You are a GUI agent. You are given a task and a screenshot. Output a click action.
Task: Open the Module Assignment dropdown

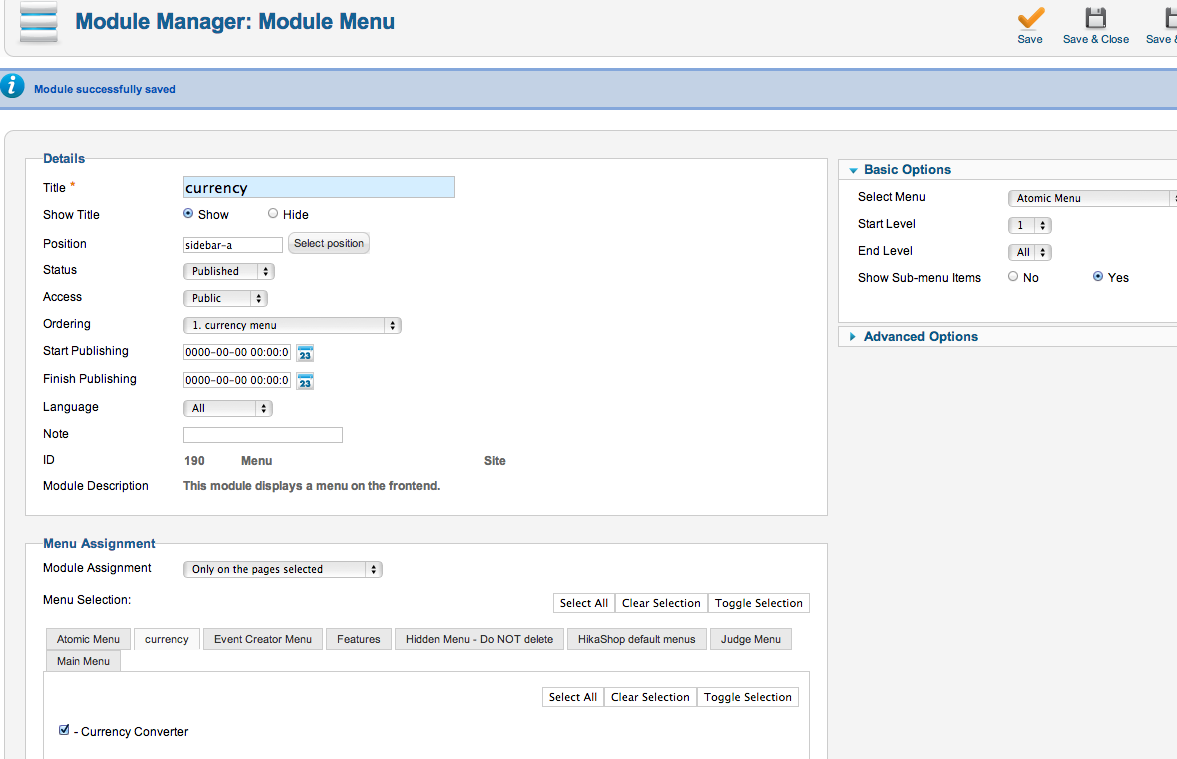283,569
